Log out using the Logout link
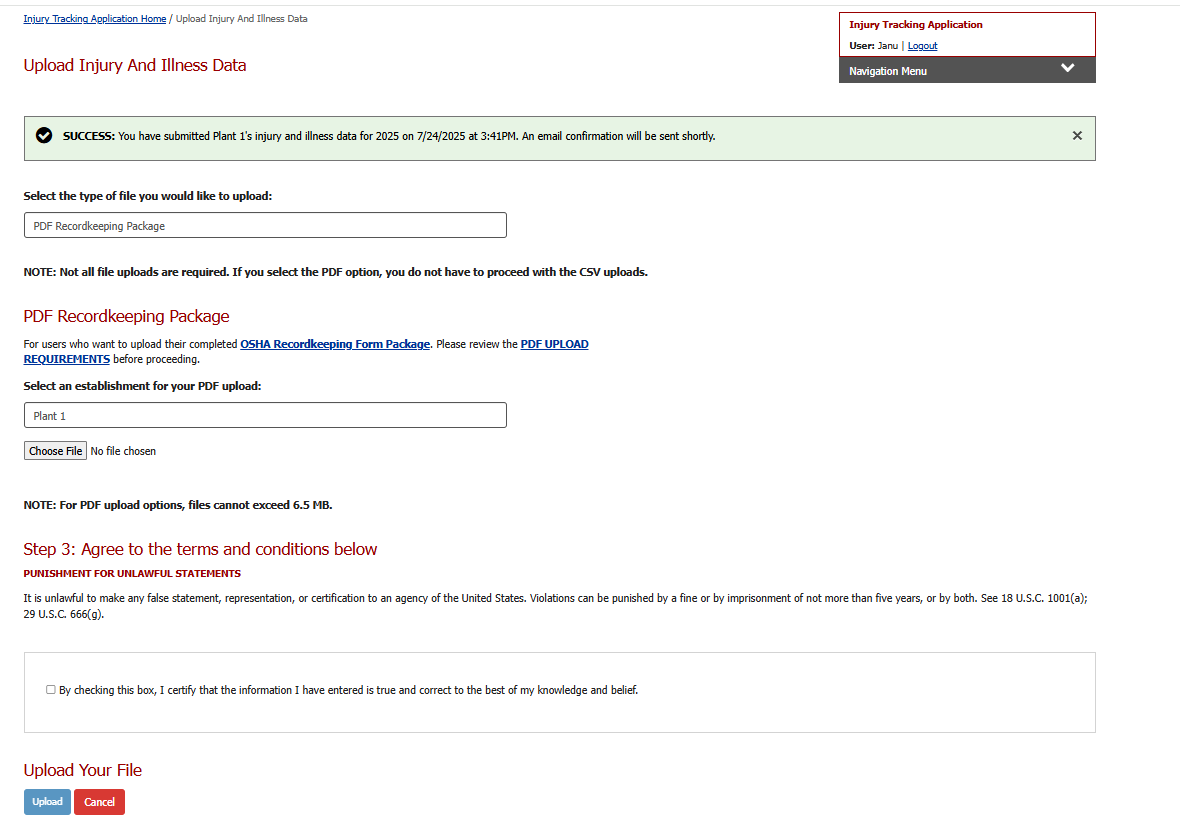Screen dimensions: 1180x828 [922, 46]
